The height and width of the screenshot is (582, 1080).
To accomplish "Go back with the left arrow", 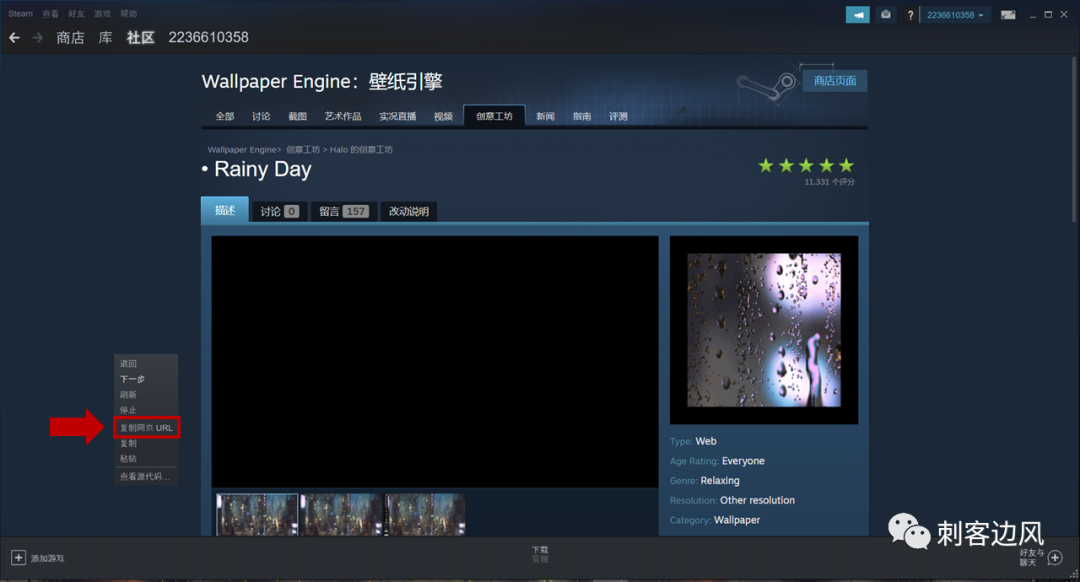I will click(x=14, y=38).
